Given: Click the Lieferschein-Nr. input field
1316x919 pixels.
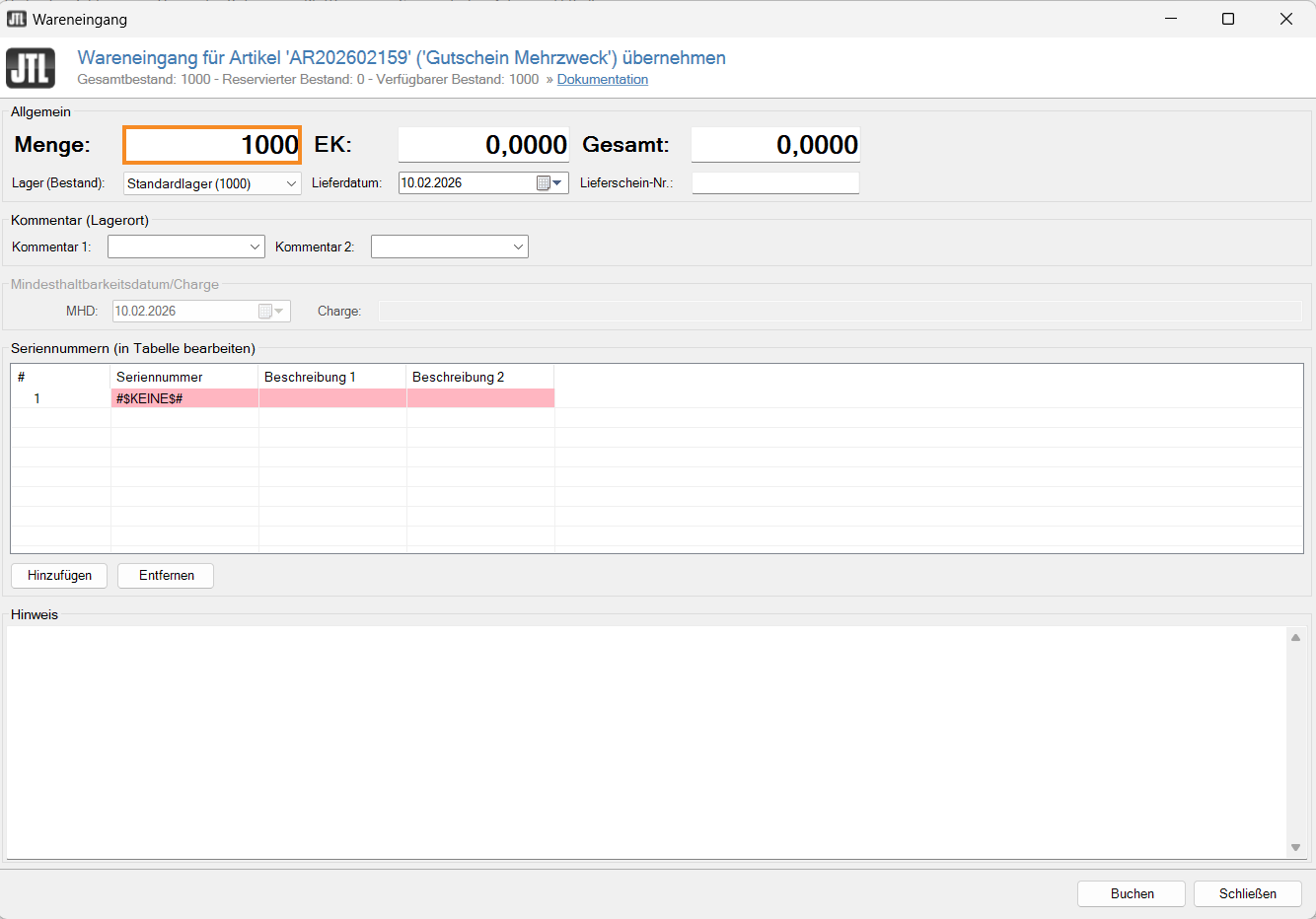Looking at the screenshot, I should [x=774, y=183].
